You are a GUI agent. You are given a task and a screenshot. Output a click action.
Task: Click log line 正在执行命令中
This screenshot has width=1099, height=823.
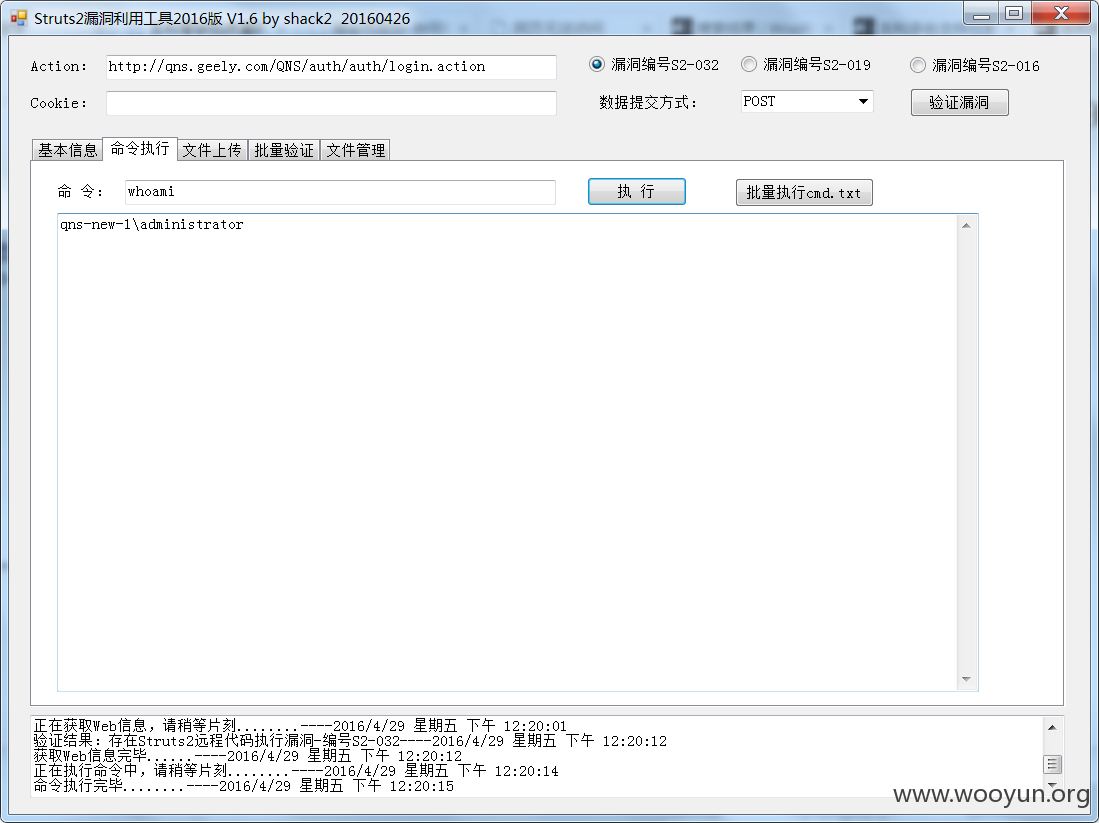click(x=296, y=771)
